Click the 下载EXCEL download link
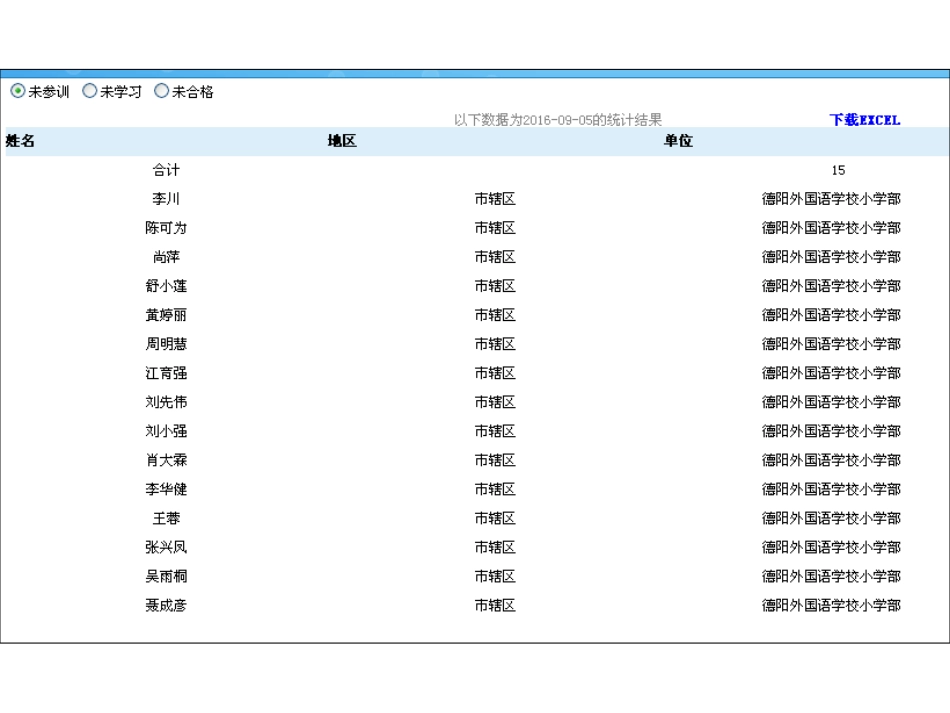 coord(865,120)
